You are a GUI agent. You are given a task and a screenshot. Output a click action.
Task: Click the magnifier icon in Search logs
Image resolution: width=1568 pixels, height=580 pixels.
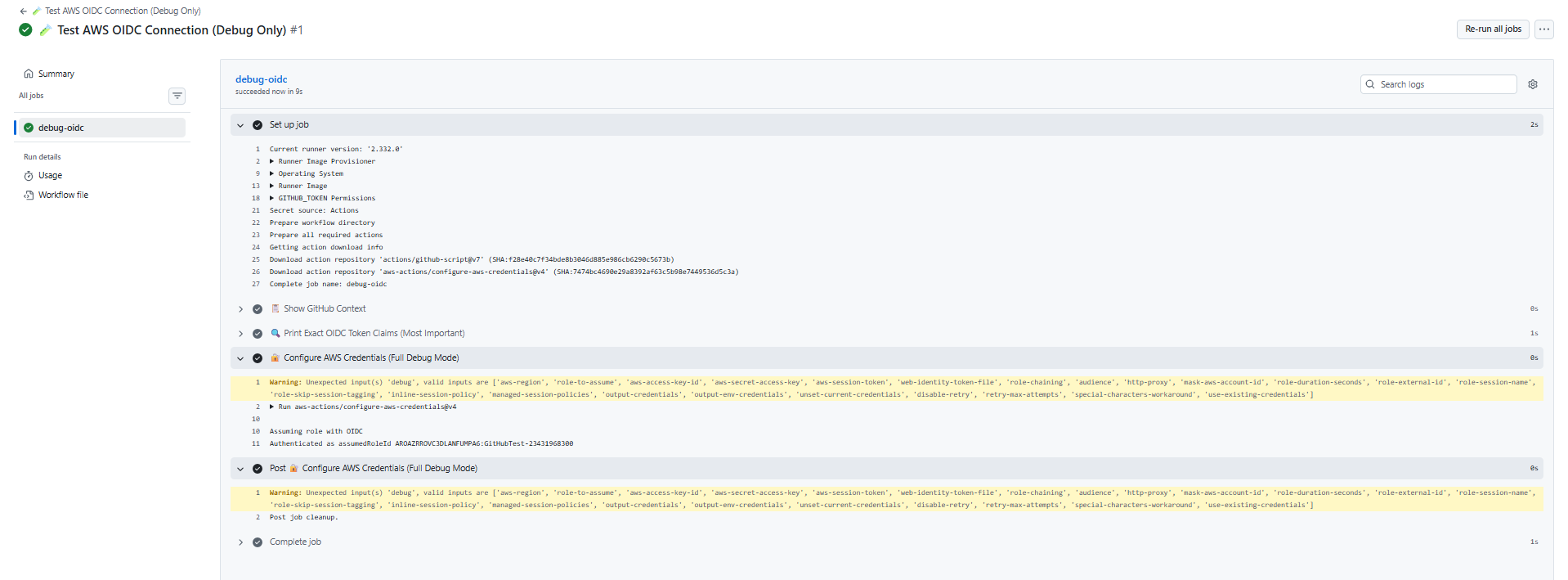tap(1370, 84)
